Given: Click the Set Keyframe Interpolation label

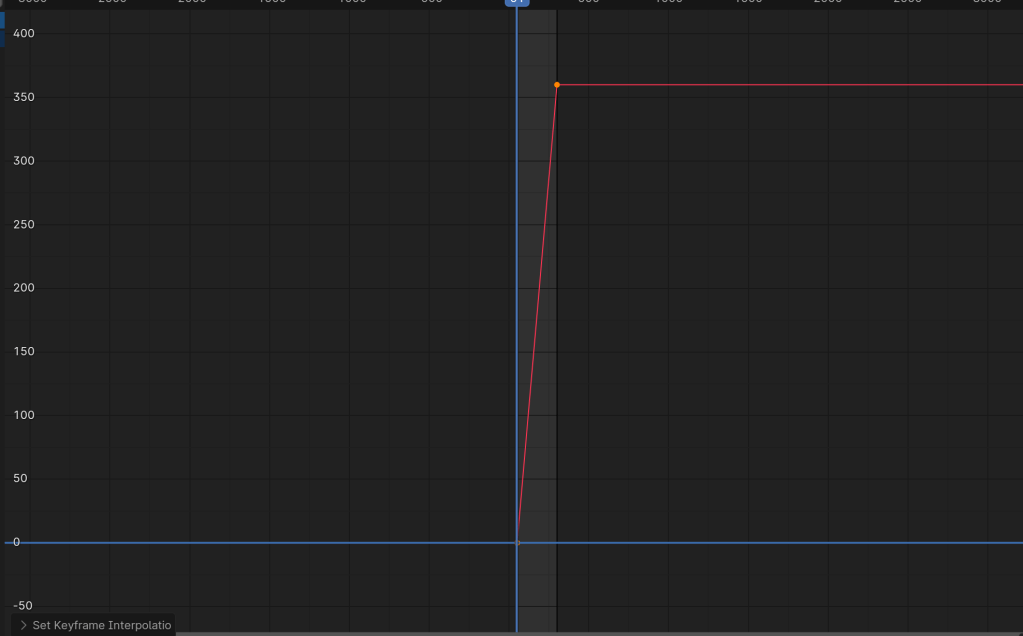Looking at the screenshot, I should [102, 625].
